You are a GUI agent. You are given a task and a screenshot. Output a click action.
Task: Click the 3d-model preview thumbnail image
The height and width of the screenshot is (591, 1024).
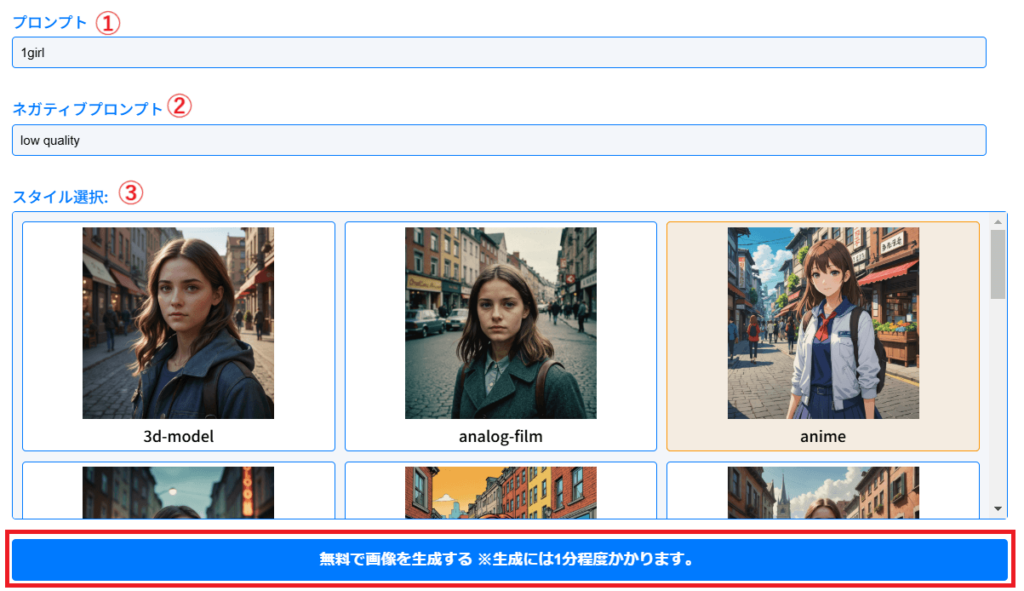[x=178, y=323]
